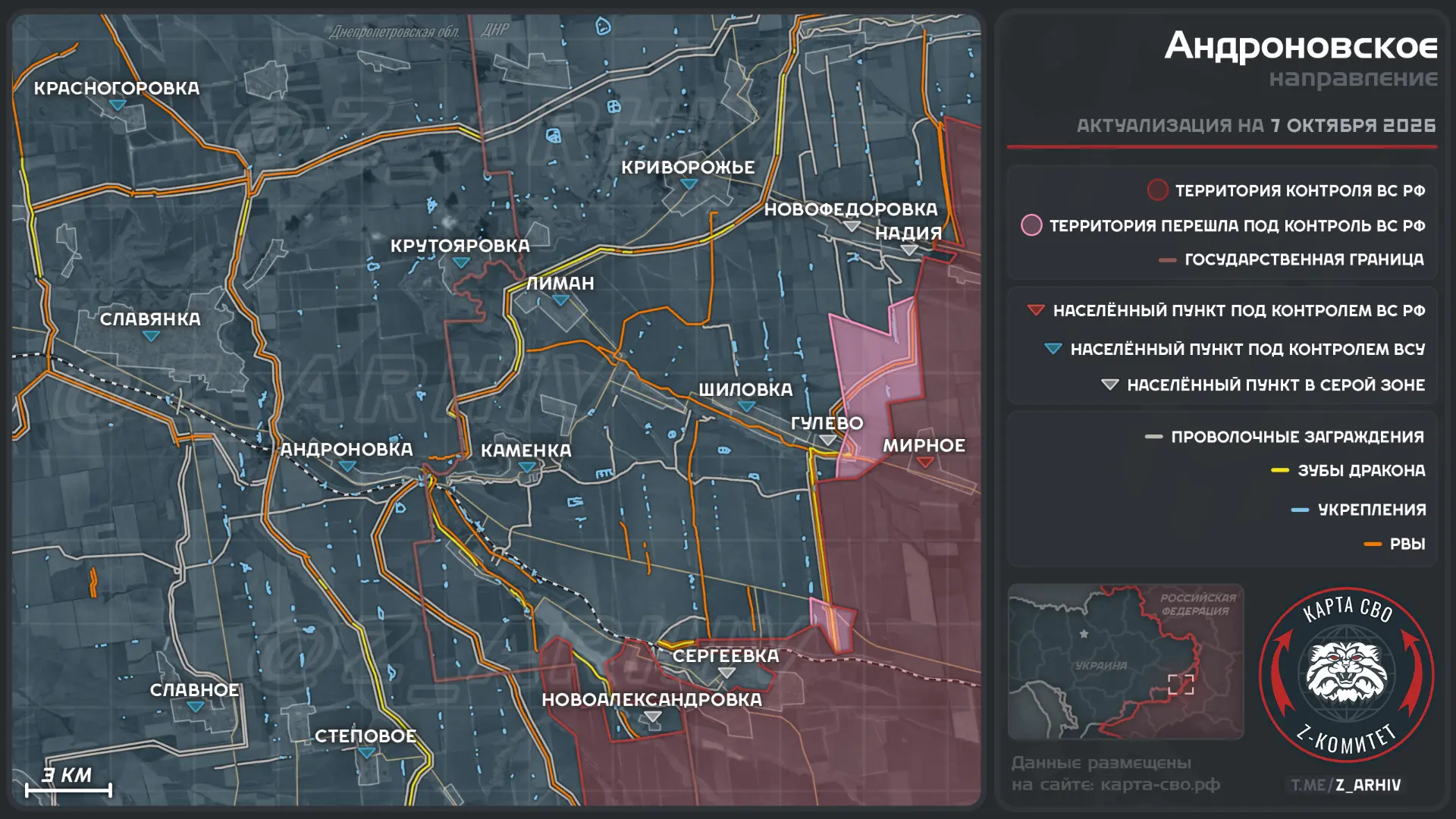Click the grey Новофедоровка settlement marker
This screenshot has height=819, width=1456.
tap(852, 226)
